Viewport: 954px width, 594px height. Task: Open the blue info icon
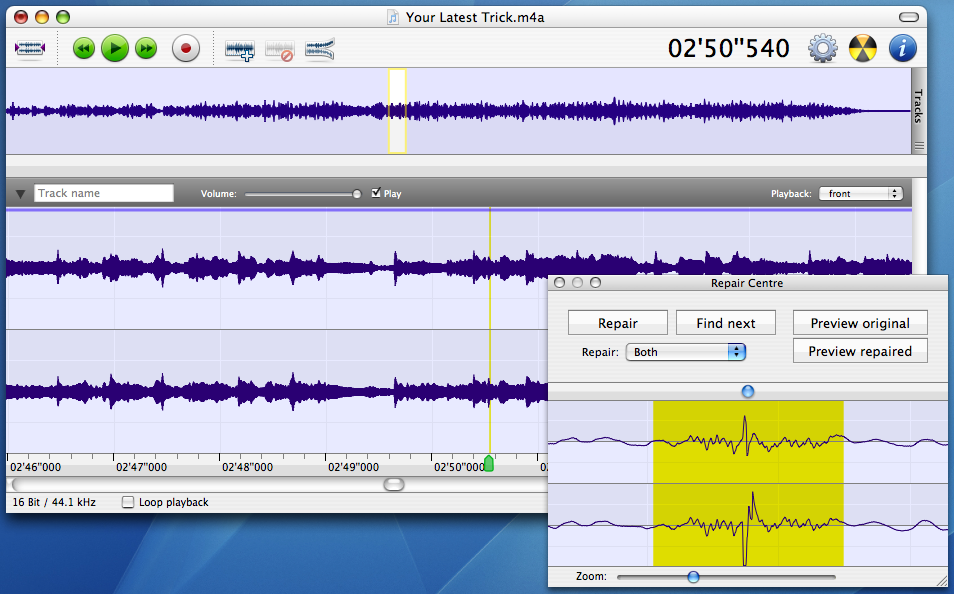pos(903,48)
